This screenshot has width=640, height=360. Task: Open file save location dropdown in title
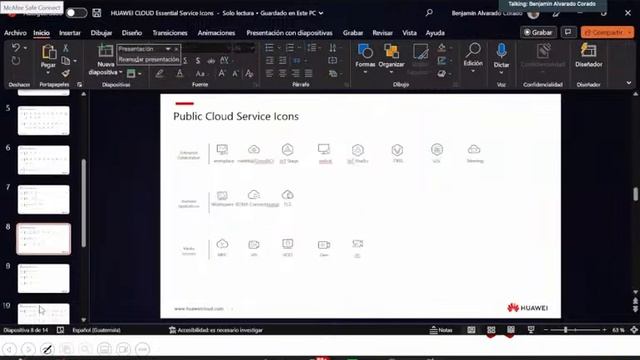tap(321, 13)
